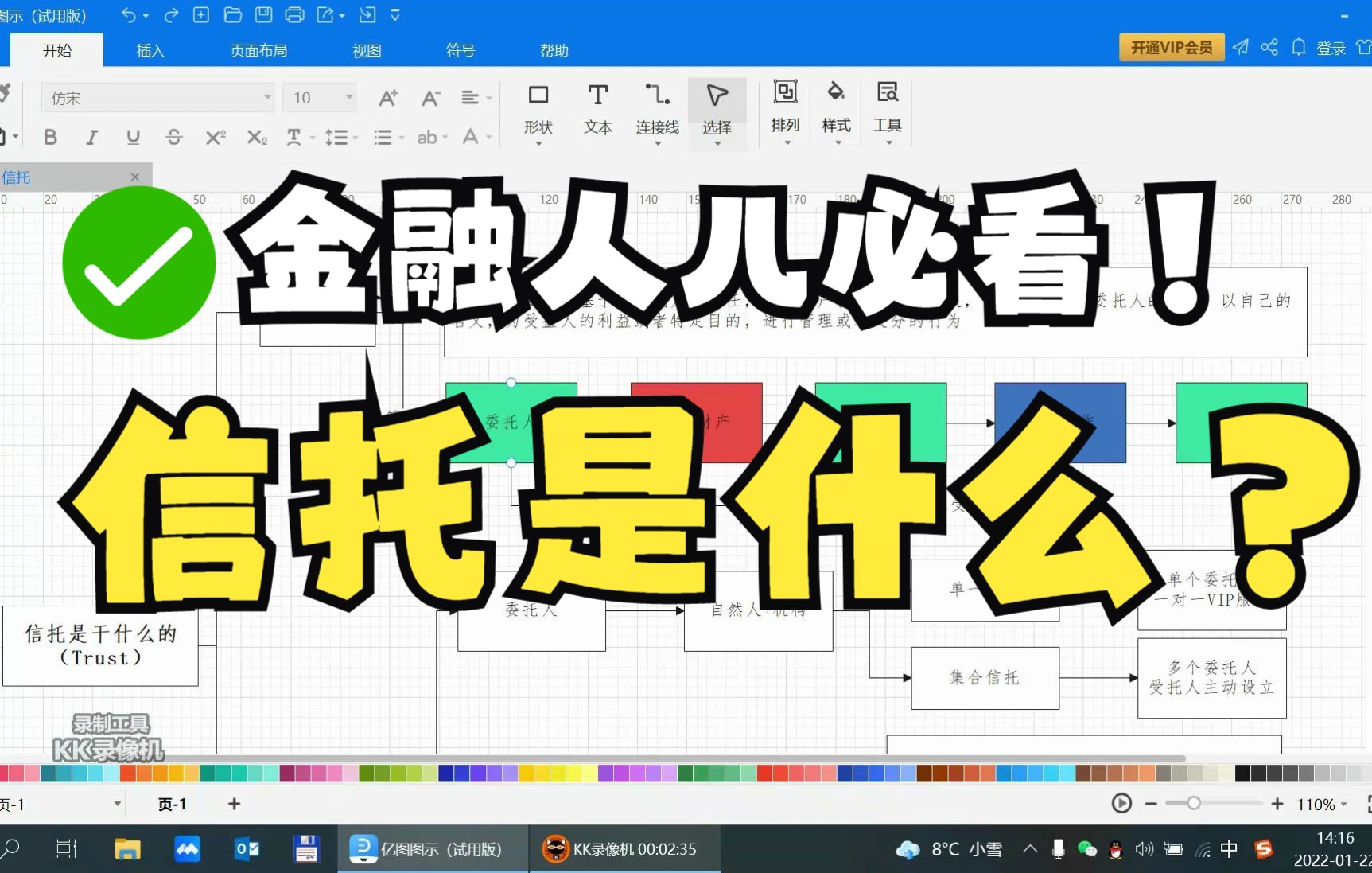1372x873 pixels.
Task: Click the zoom slider handle
Action: [1193, 804]
